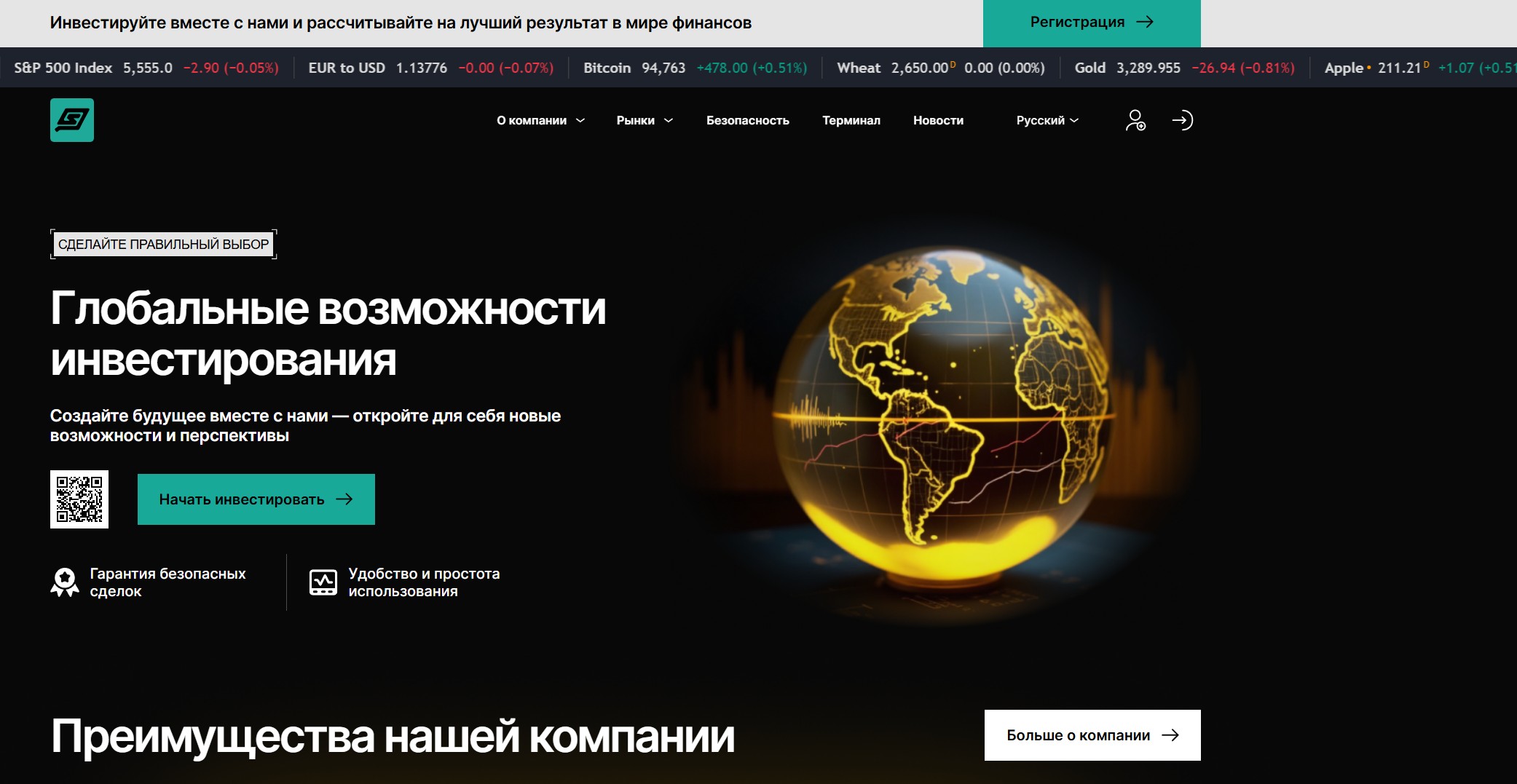Open the Новости menu item
The width and height of the screenshot is (1517, 784).
coord(938,121)
